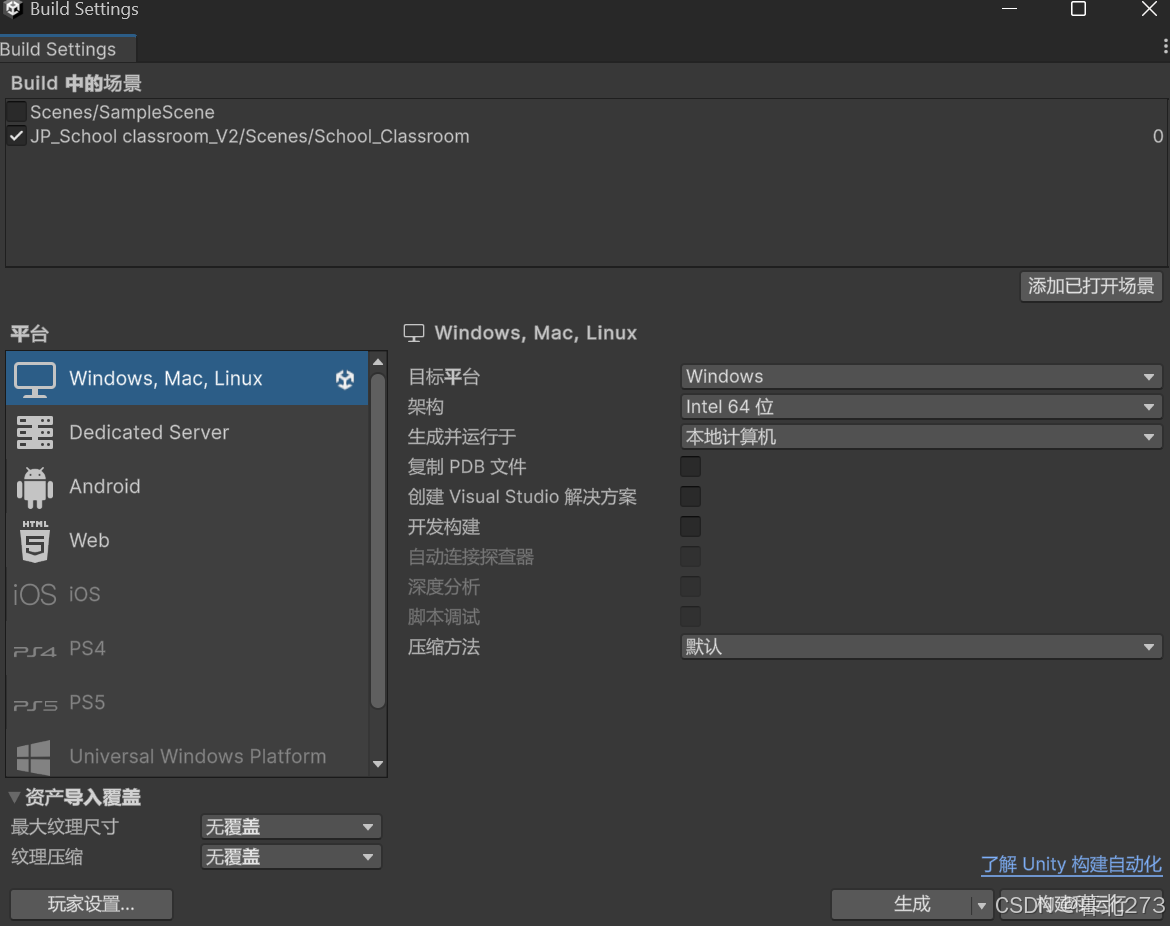Switch to the Build Settings tab
Image resolution: width=1170 pixels, height=926 pixels.
[58, 47]
